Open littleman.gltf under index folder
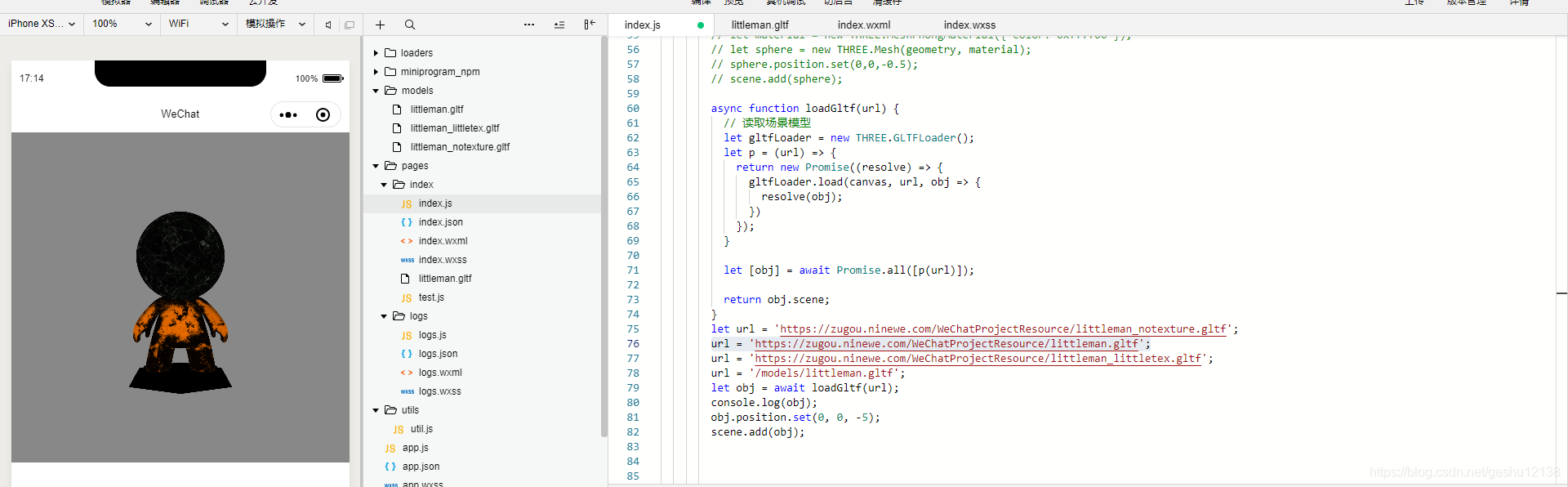The width and height of the screenshot is (1568, 487). point(445,279)
